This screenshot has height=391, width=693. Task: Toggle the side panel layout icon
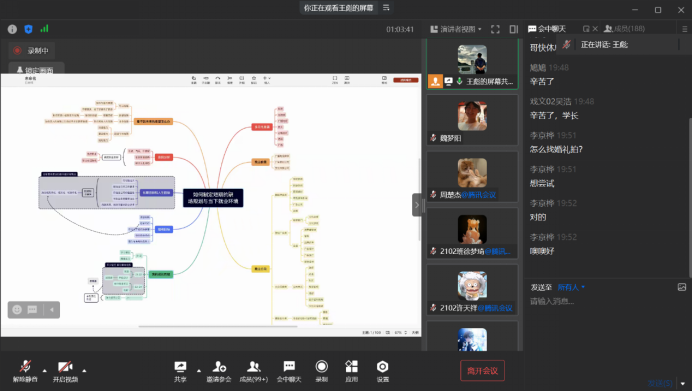(514, 29)
